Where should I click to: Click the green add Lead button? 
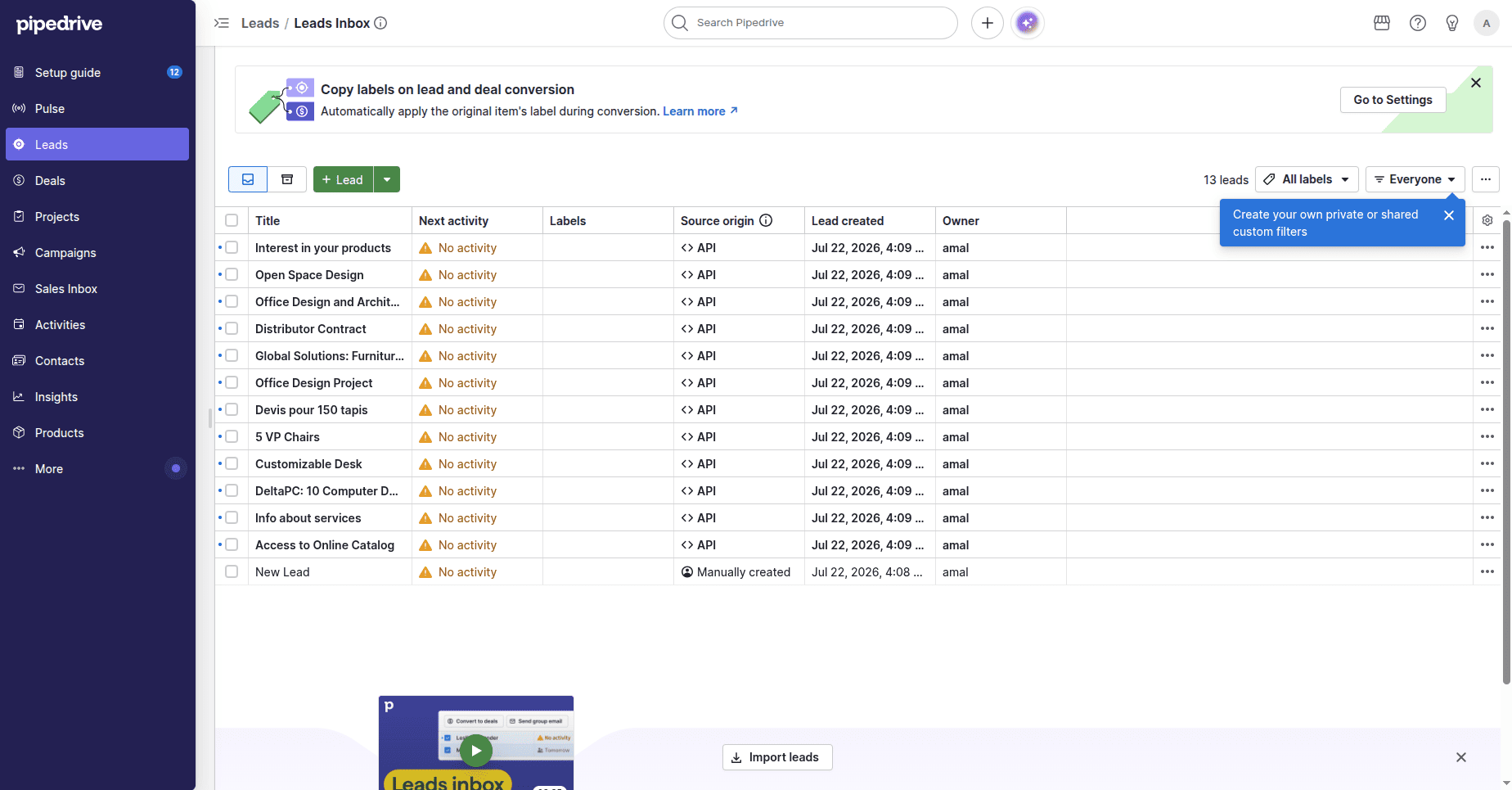click(x=343, y=179)
